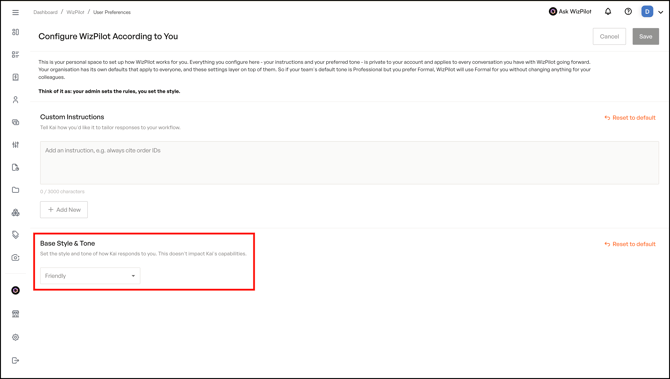This screenshot has height=379, width=670.
Task: Click the sidebar overlapping cards icon below the person
Action: (x=15, y=122)
